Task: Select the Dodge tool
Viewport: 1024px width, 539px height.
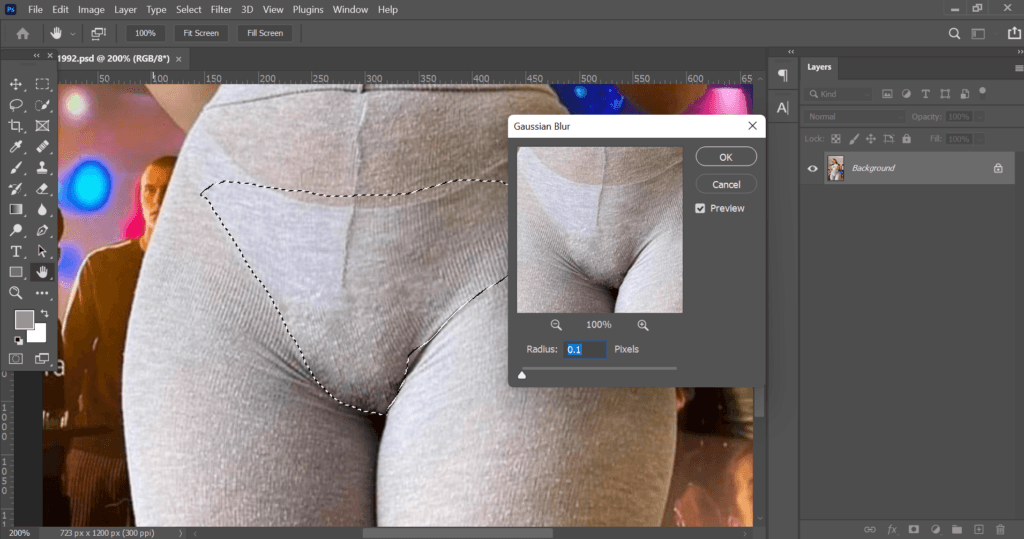Action: pyautogui.click(x=16, y=231)
